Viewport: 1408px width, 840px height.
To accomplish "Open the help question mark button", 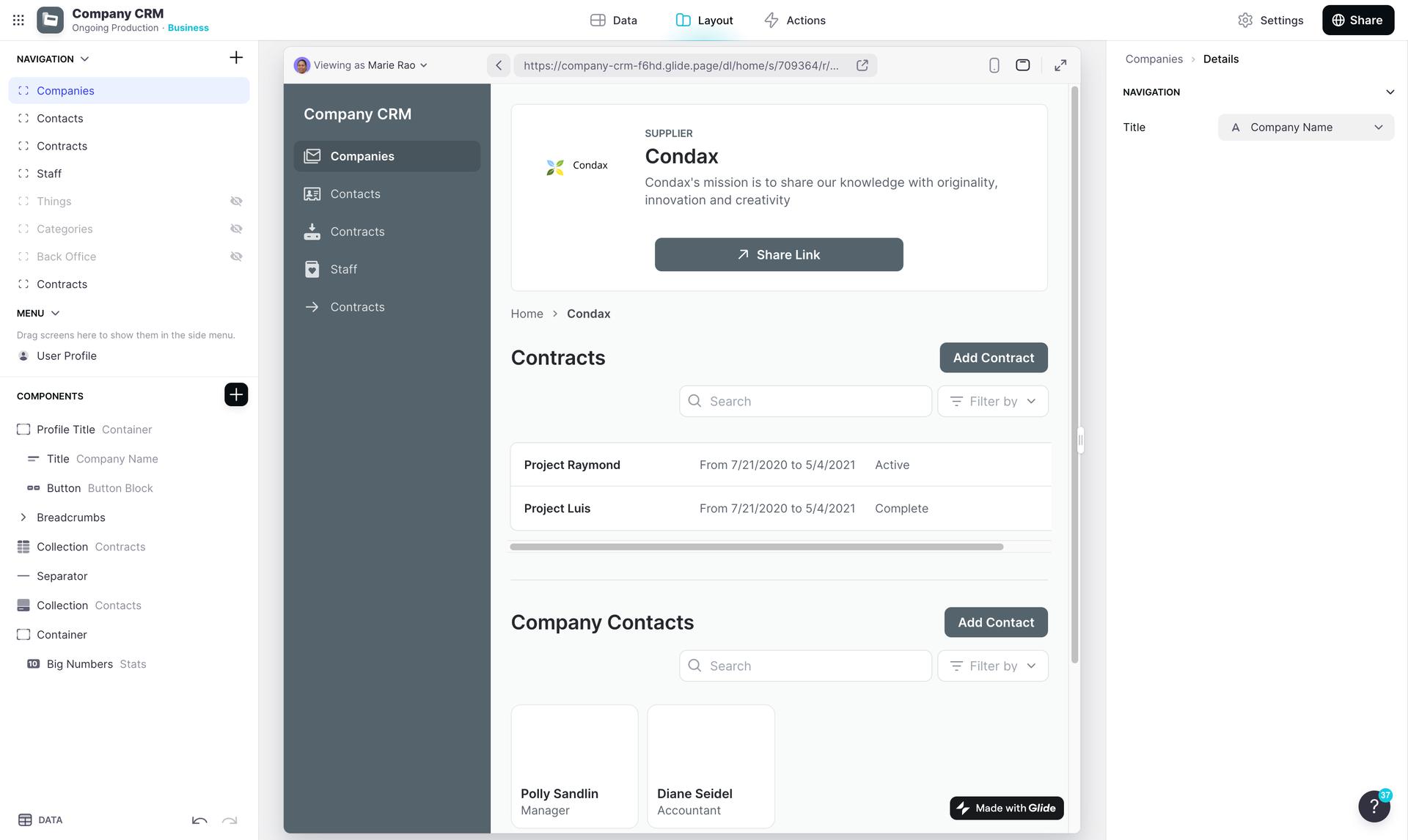I will coord(1374,806).
